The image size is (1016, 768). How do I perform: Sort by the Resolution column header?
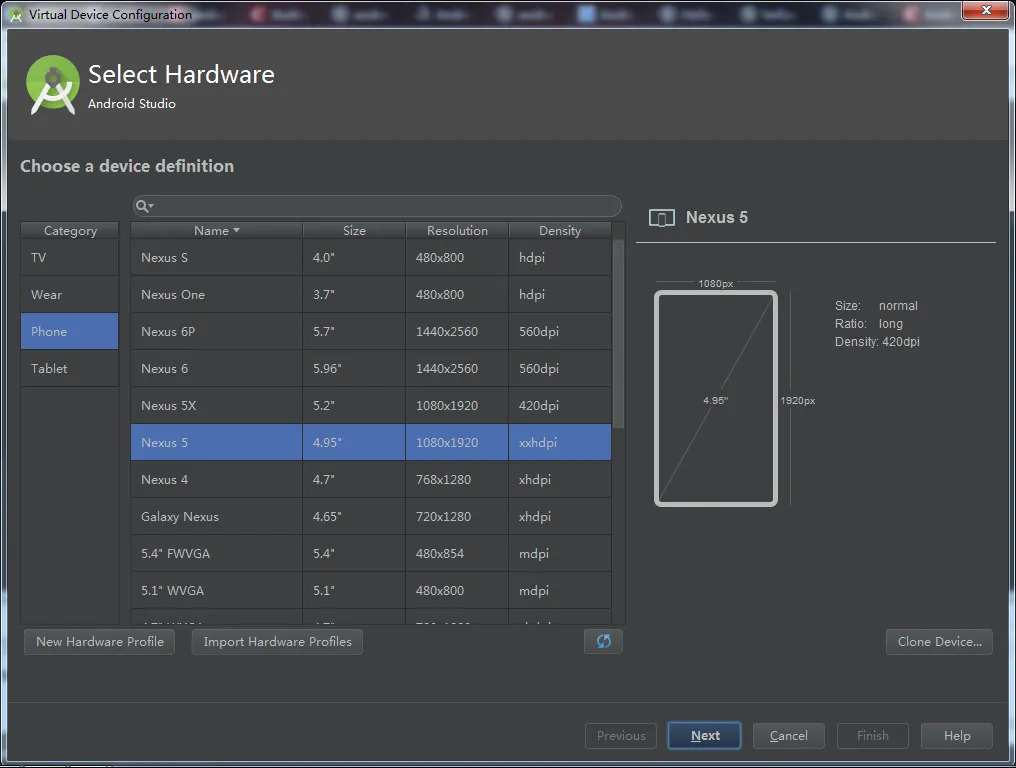[x=457, y=231]
